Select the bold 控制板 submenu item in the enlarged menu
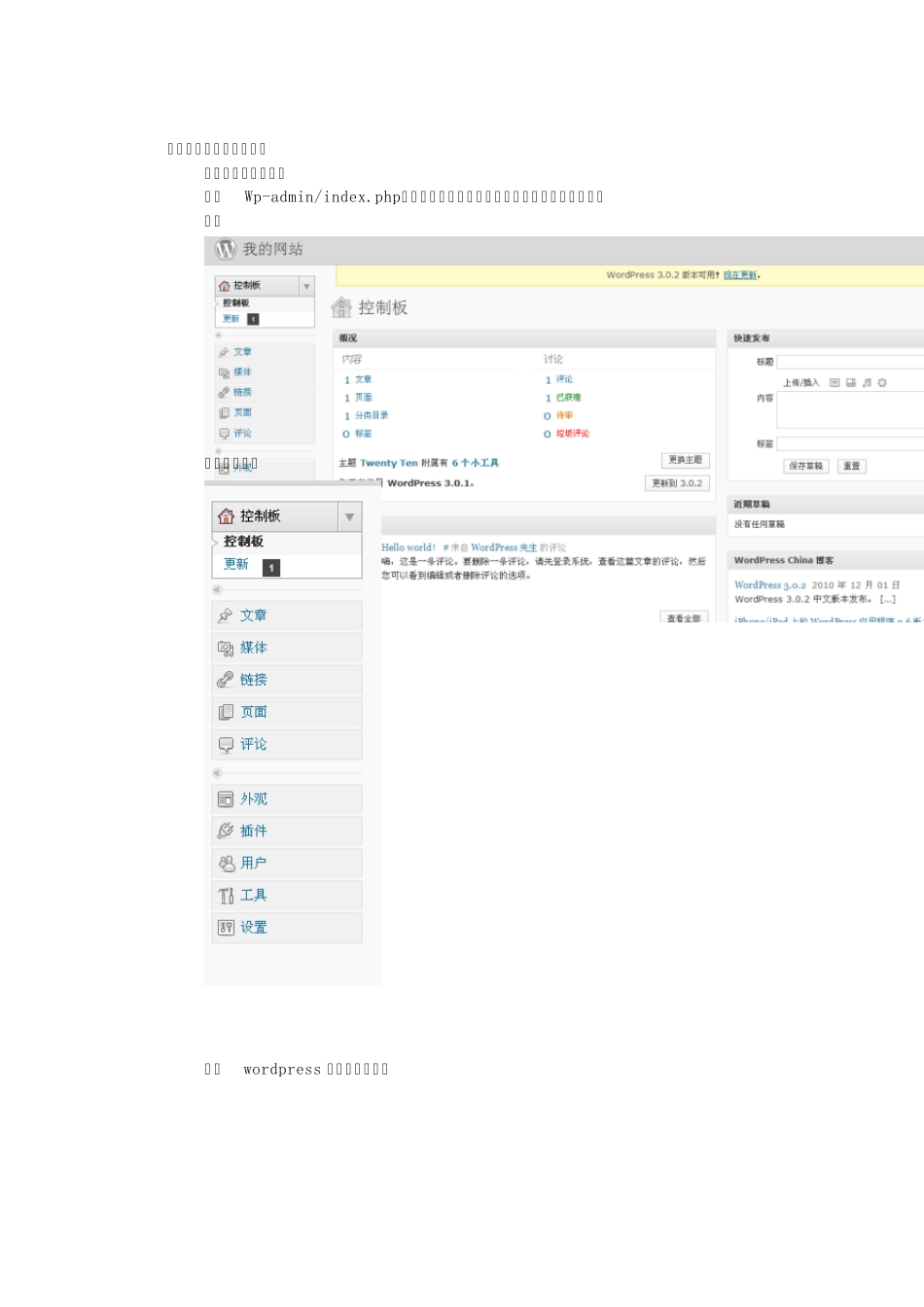The height and width of the screenshot is (1307, 924). pyautogui.click(x=244, y=542)
